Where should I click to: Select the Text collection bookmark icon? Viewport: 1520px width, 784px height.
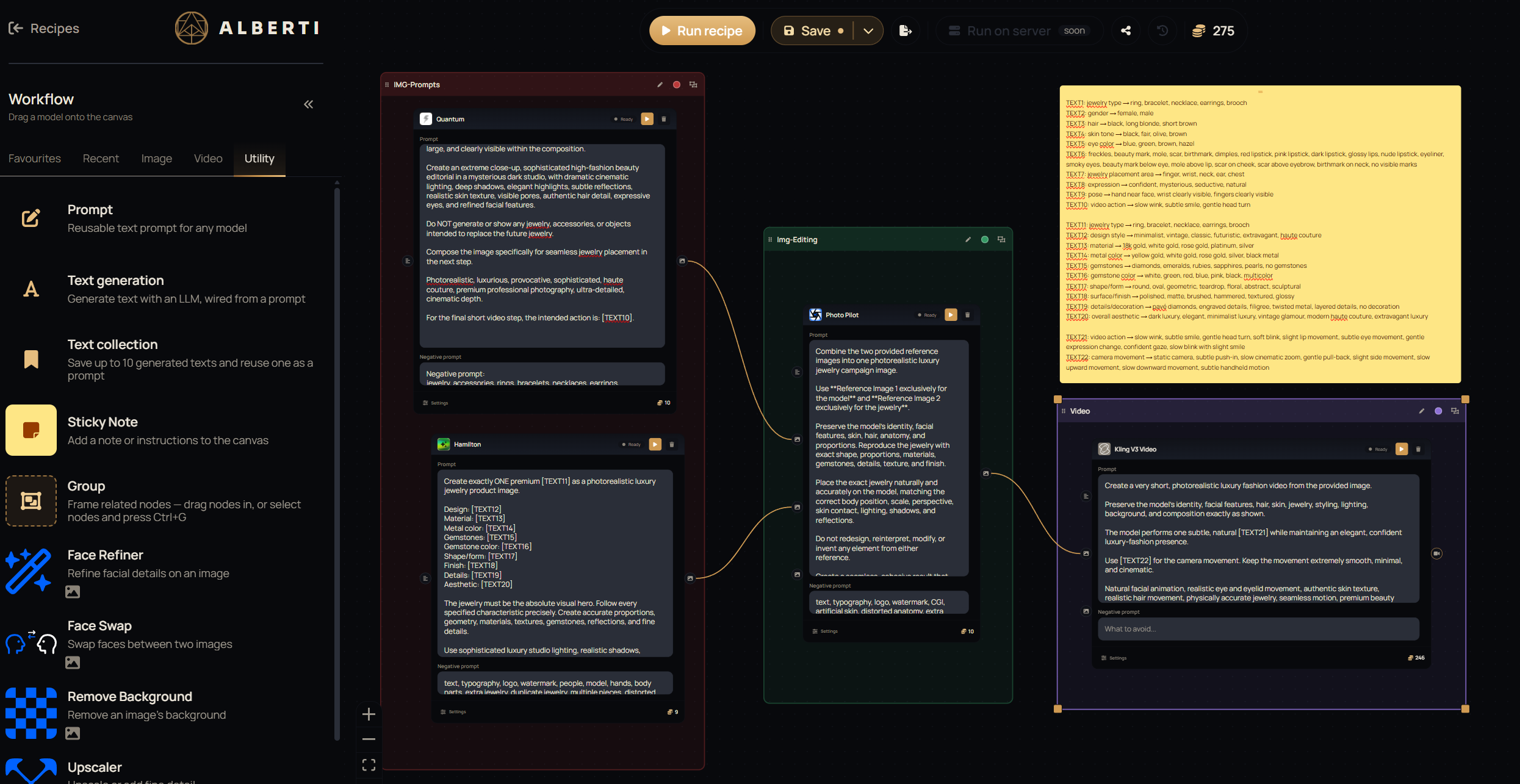[x=31, y=359]
